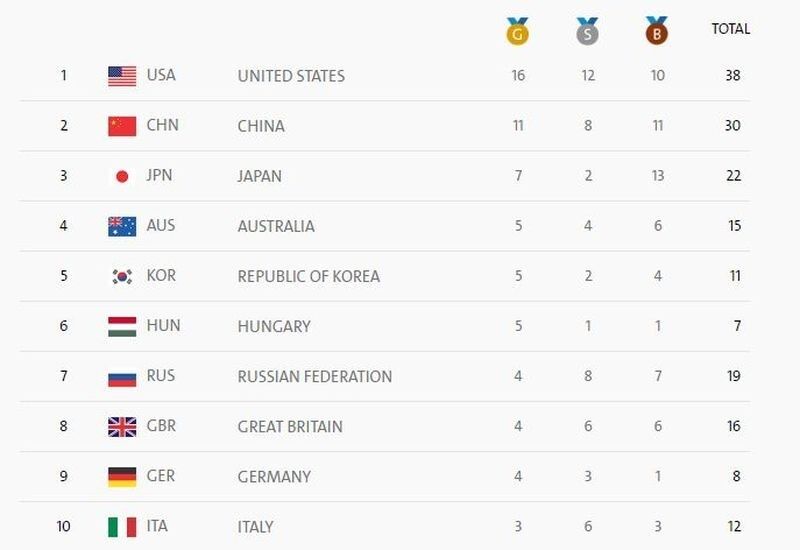Click the HUN country code
The width and height of the screenshot is (800, 550).
coord(161,326)
